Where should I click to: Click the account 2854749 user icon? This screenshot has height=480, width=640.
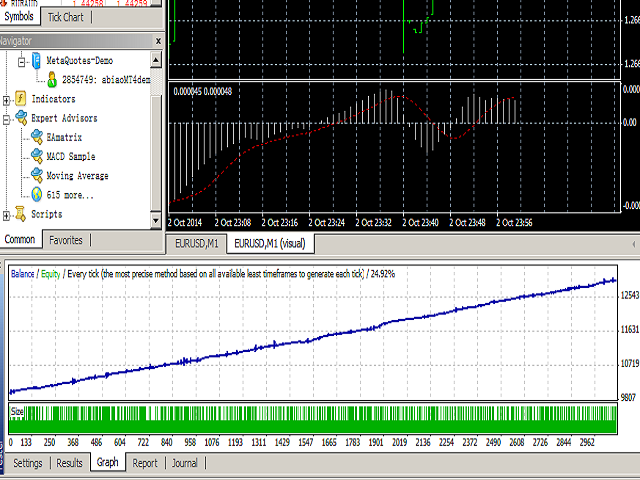coord(52,80)
